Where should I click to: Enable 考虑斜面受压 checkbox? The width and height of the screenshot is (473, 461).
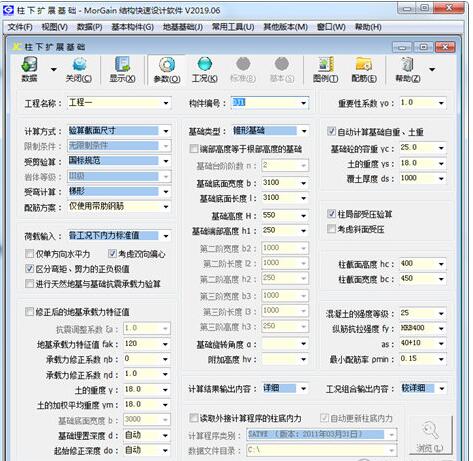click(x=331, y=229)
